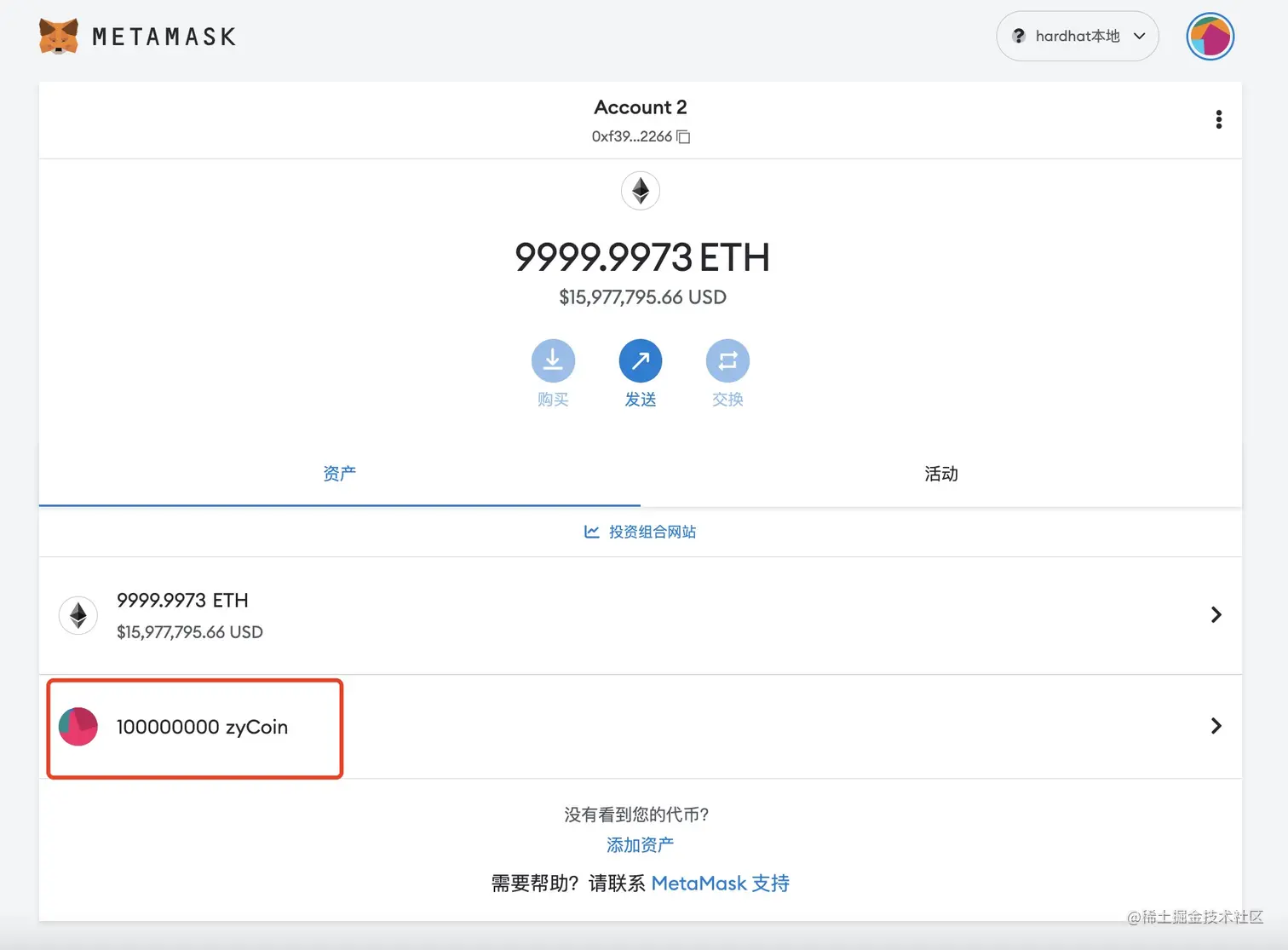Screen dimensions: 1288x950
Task: Open the MetaMask 支持 link
Action: 721,884
